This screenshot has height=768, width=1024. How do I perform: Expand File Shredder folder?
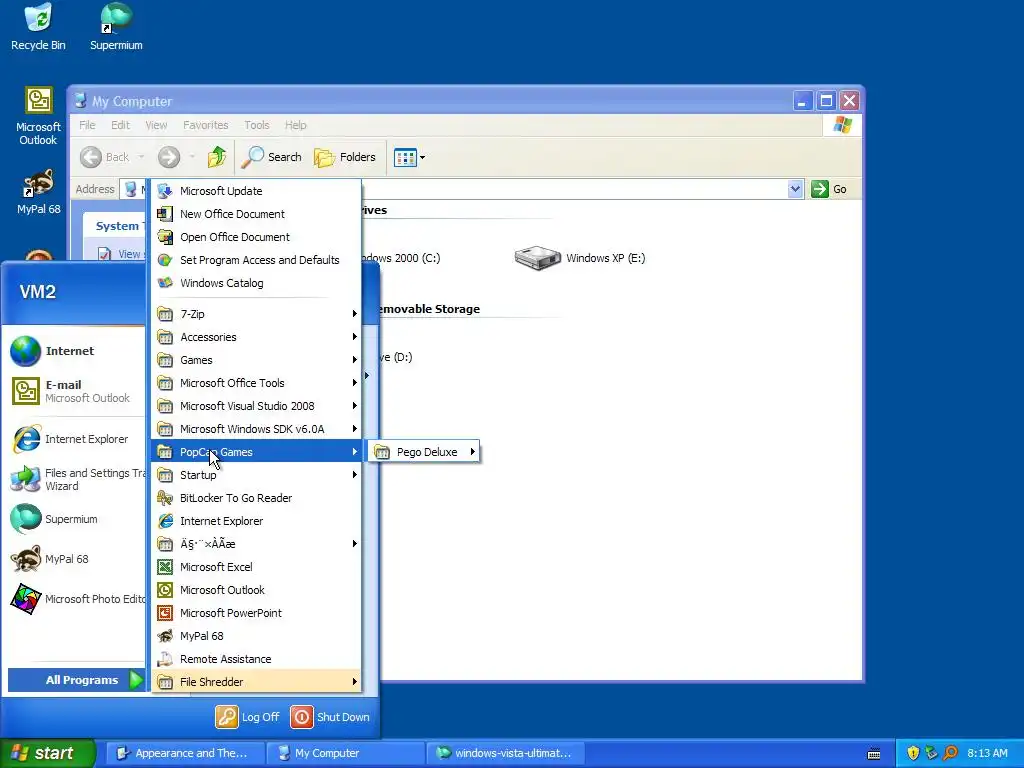(256, 682)
